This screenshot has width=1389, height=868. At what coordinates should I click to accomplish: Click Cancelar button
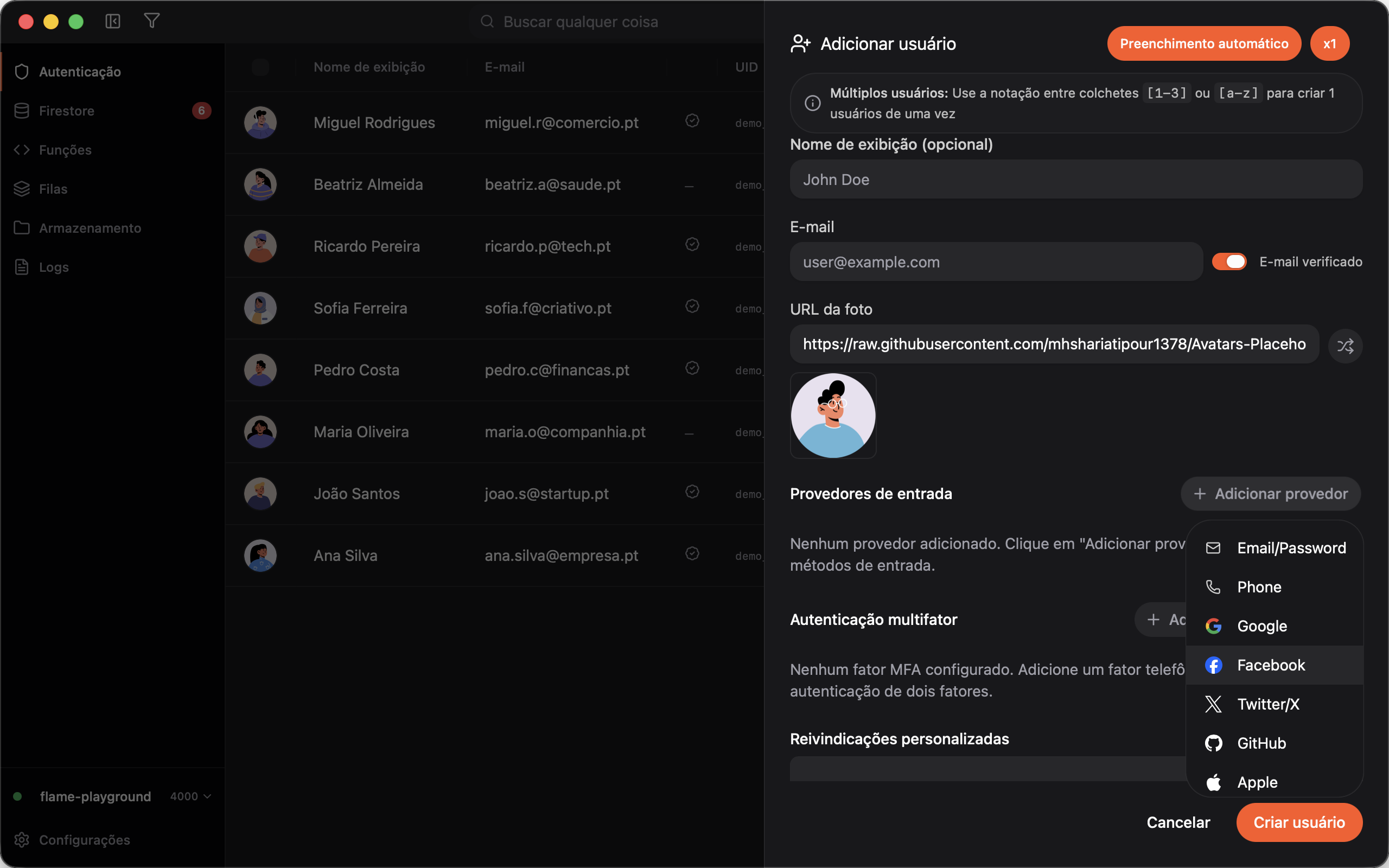pos(1178,822)
